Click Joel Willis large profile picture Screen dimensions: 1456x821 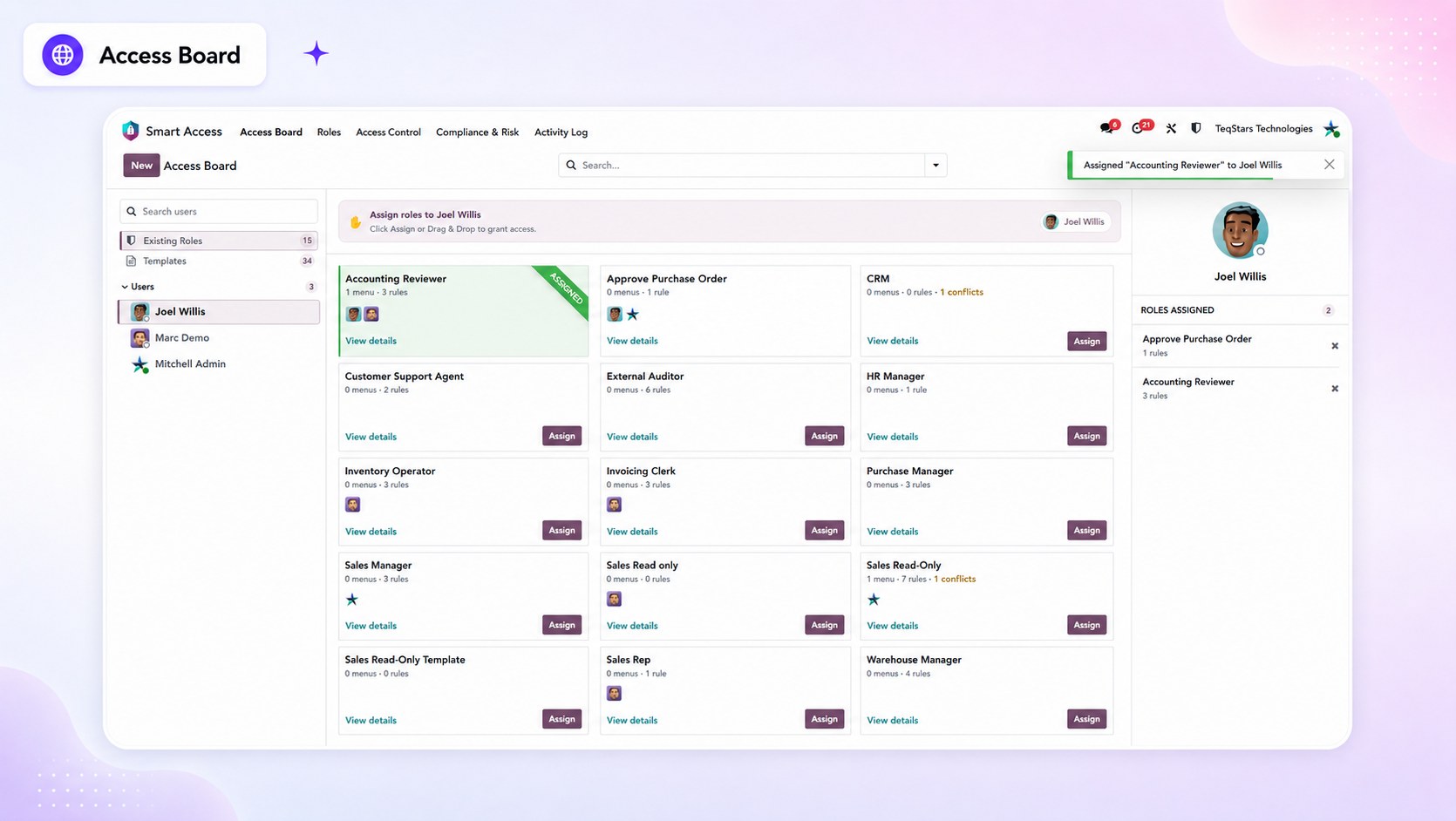tap(1240, 231)
